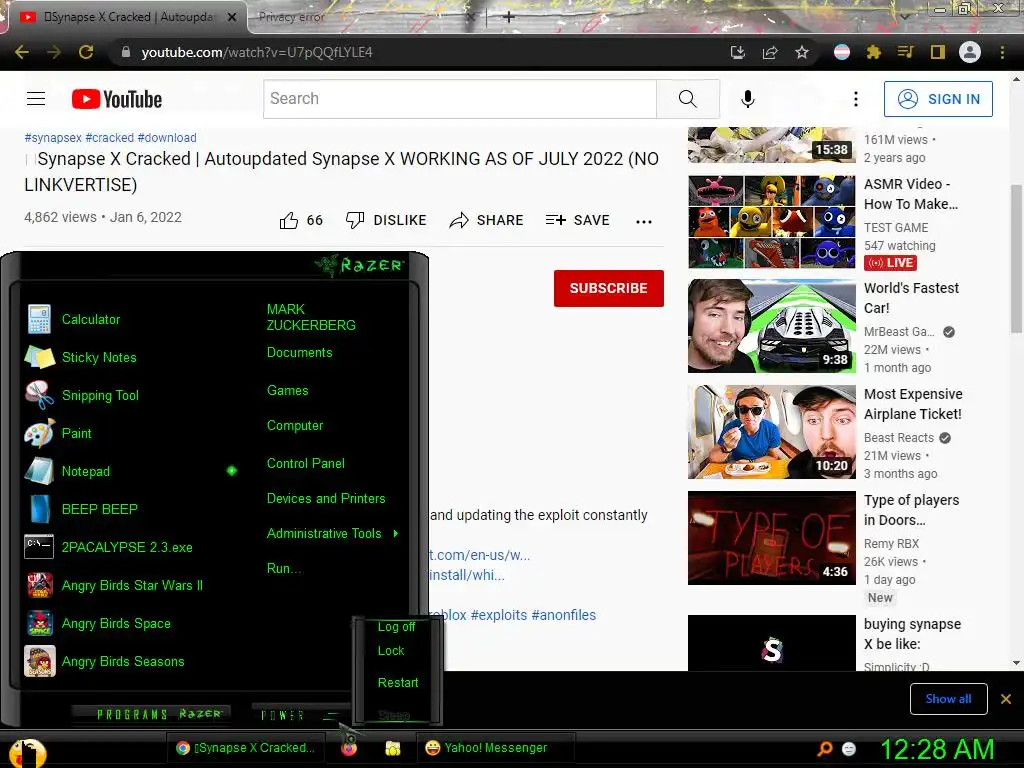This screenshot has height=768, width=1024.
Task: Reload the YouTube page
Action: [x=86, y=52]
